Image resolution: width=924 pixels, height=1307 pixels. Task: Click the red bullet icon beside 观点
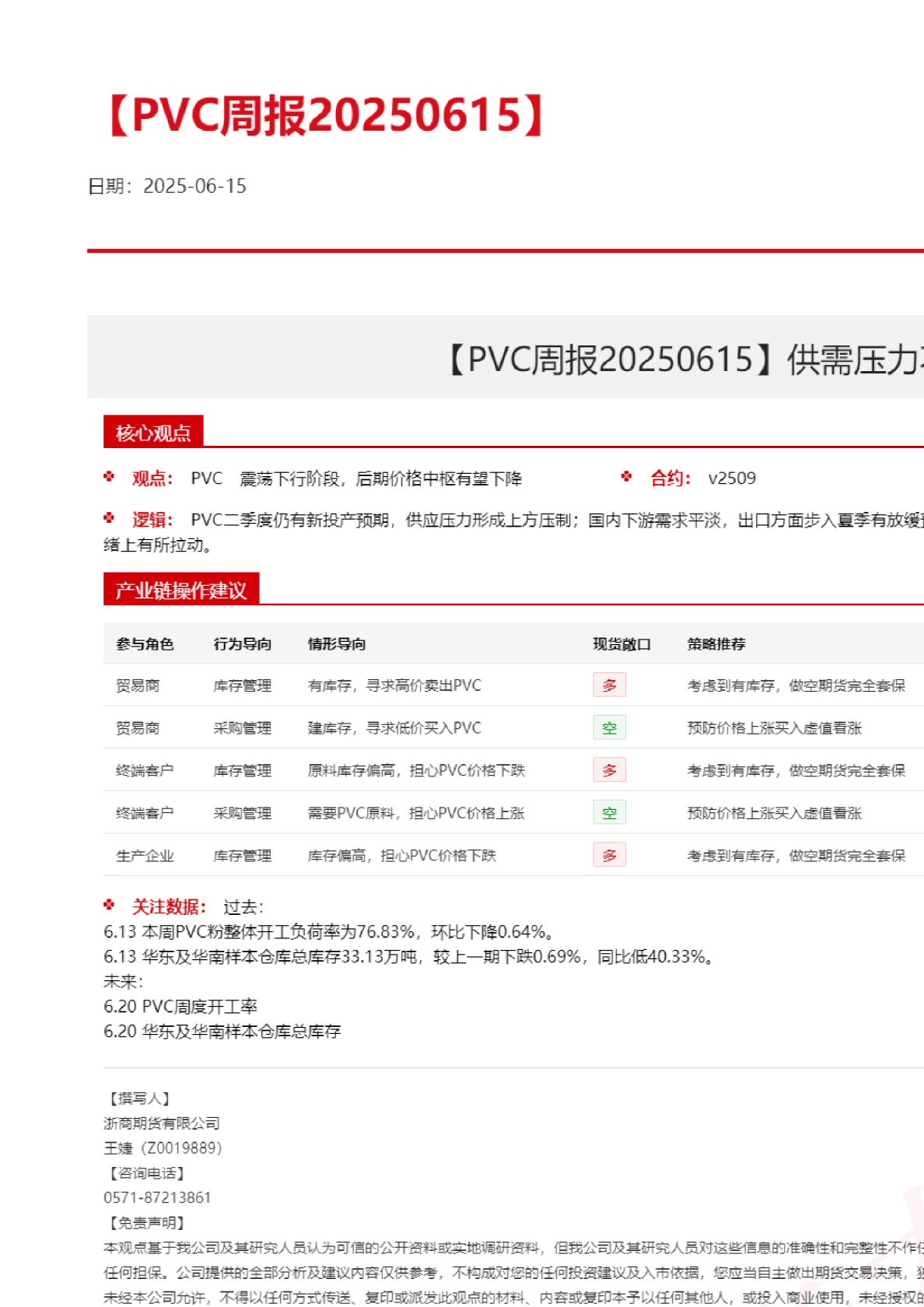click(109, 477)
